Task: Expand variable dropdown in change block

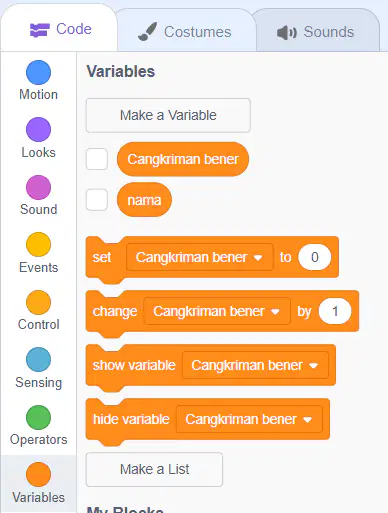Action: click(x=217, y=311)
